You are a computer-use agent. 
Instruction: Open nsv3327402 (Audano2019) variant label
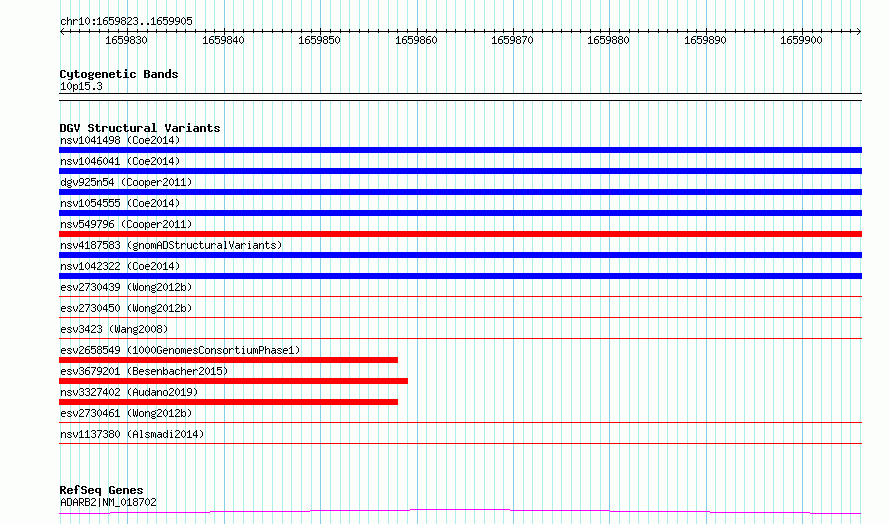click(129, 392)
